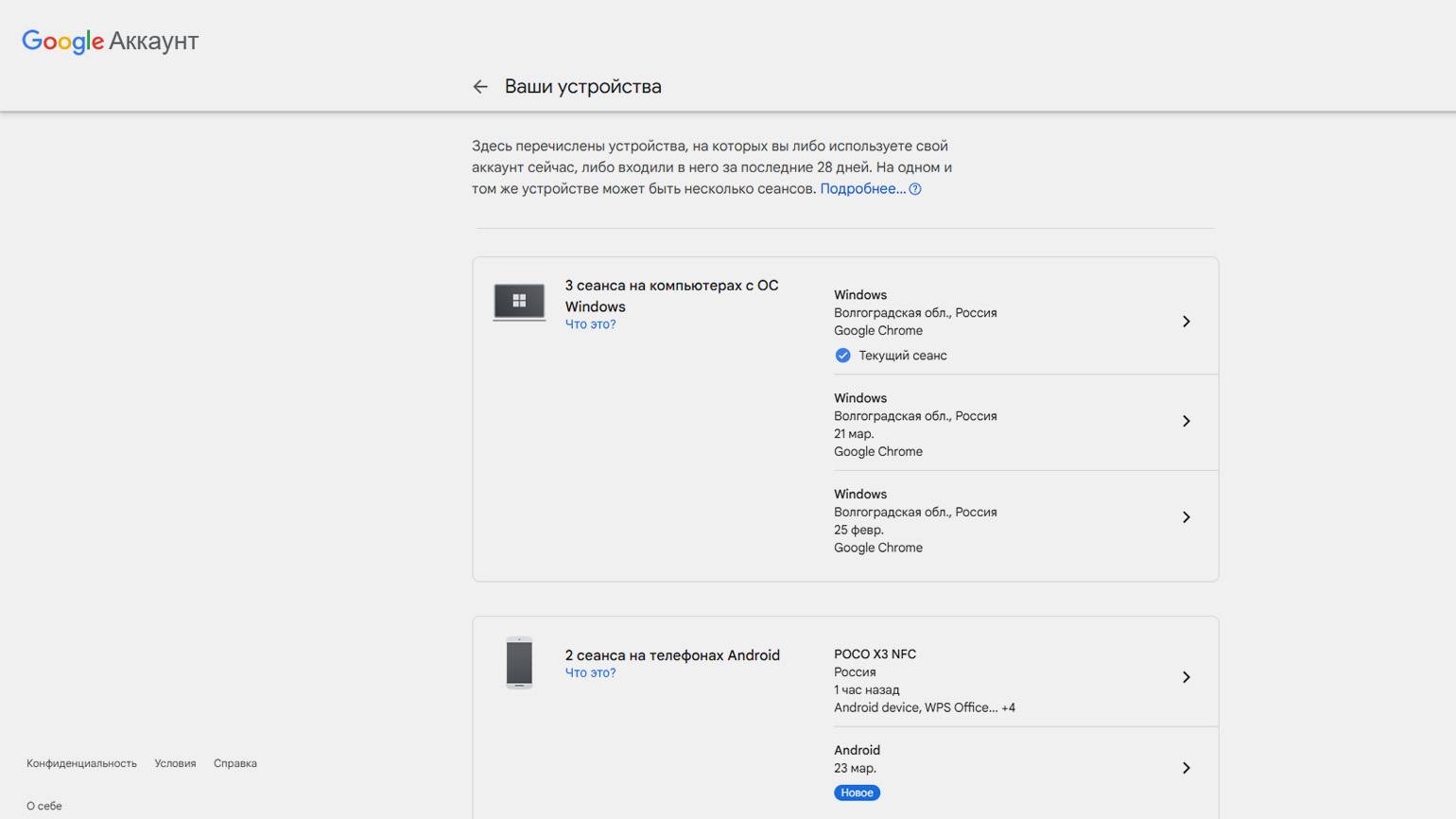The width and height of the screenshot is (1456, 819).
Task: Open Что это? under Windows sessions
Action: (x=590, y=324)
